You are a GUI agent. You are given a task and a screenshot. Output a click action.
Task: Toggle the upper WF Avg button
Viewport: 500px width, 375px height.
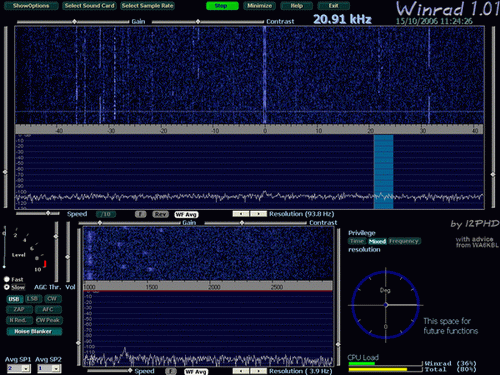186,214
